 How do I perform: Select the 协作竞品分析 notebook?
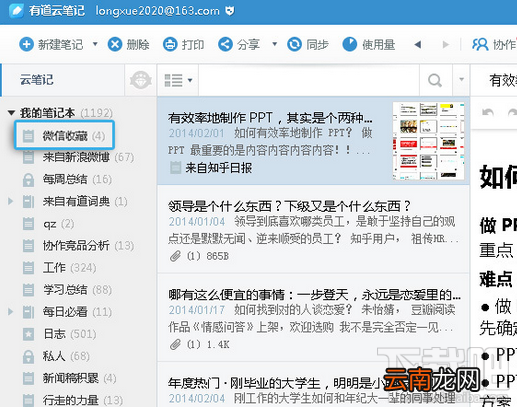pyautogui.click(x=79, y=246)
